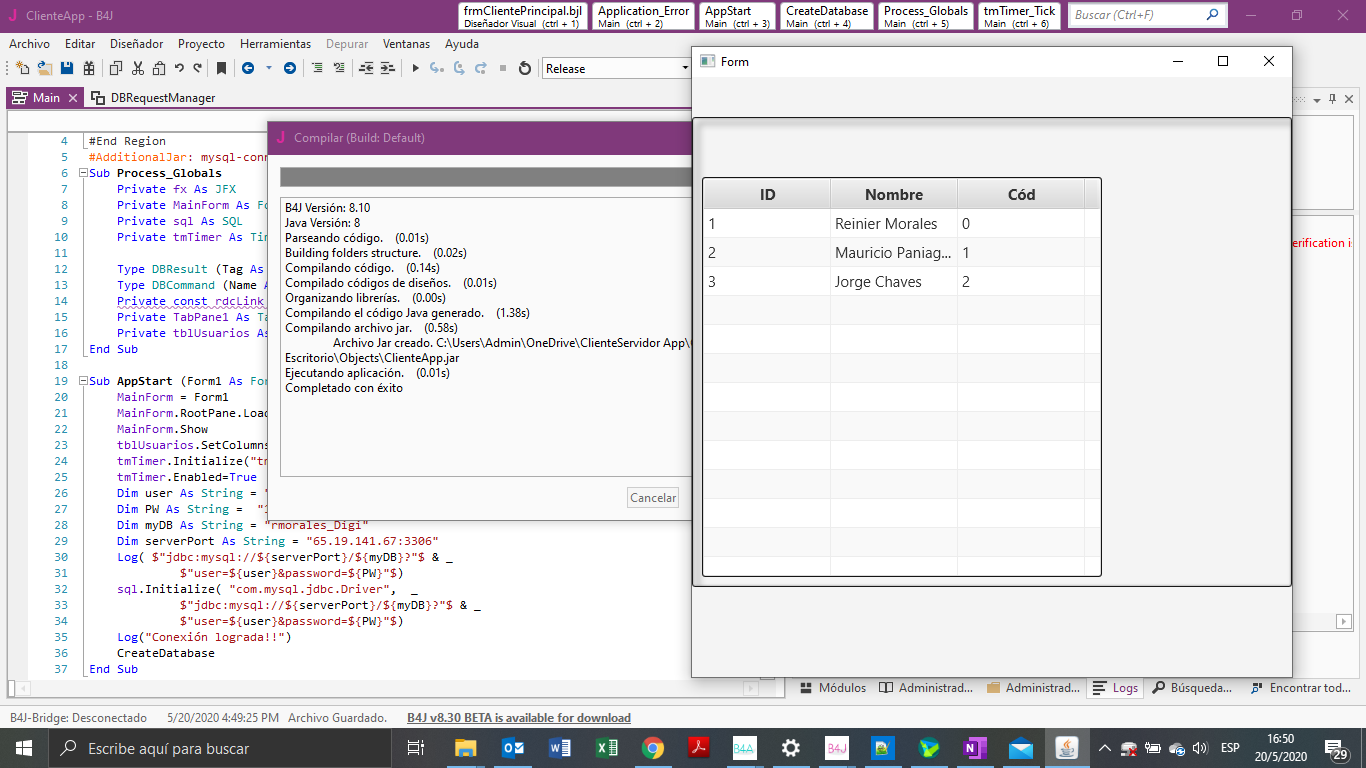Select the Reinier Morales table row

(x=901, y=223)
